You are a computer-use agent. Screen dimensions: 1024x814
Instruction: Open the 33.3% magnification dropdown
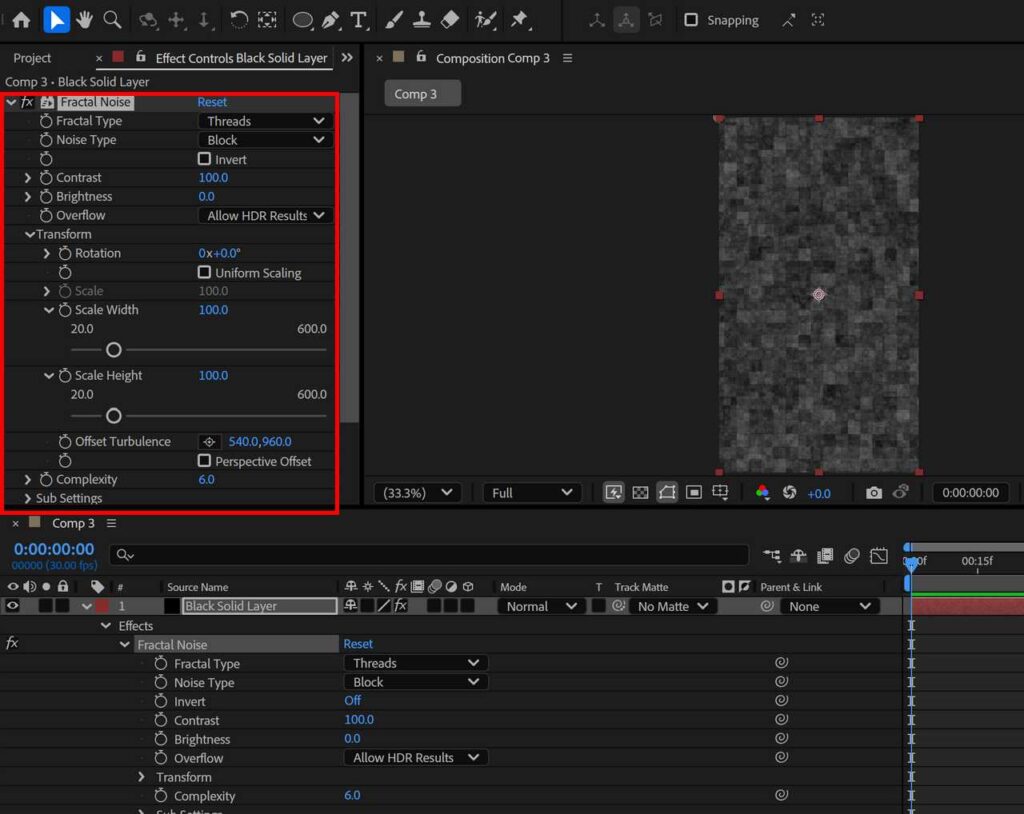click(416, 493)
